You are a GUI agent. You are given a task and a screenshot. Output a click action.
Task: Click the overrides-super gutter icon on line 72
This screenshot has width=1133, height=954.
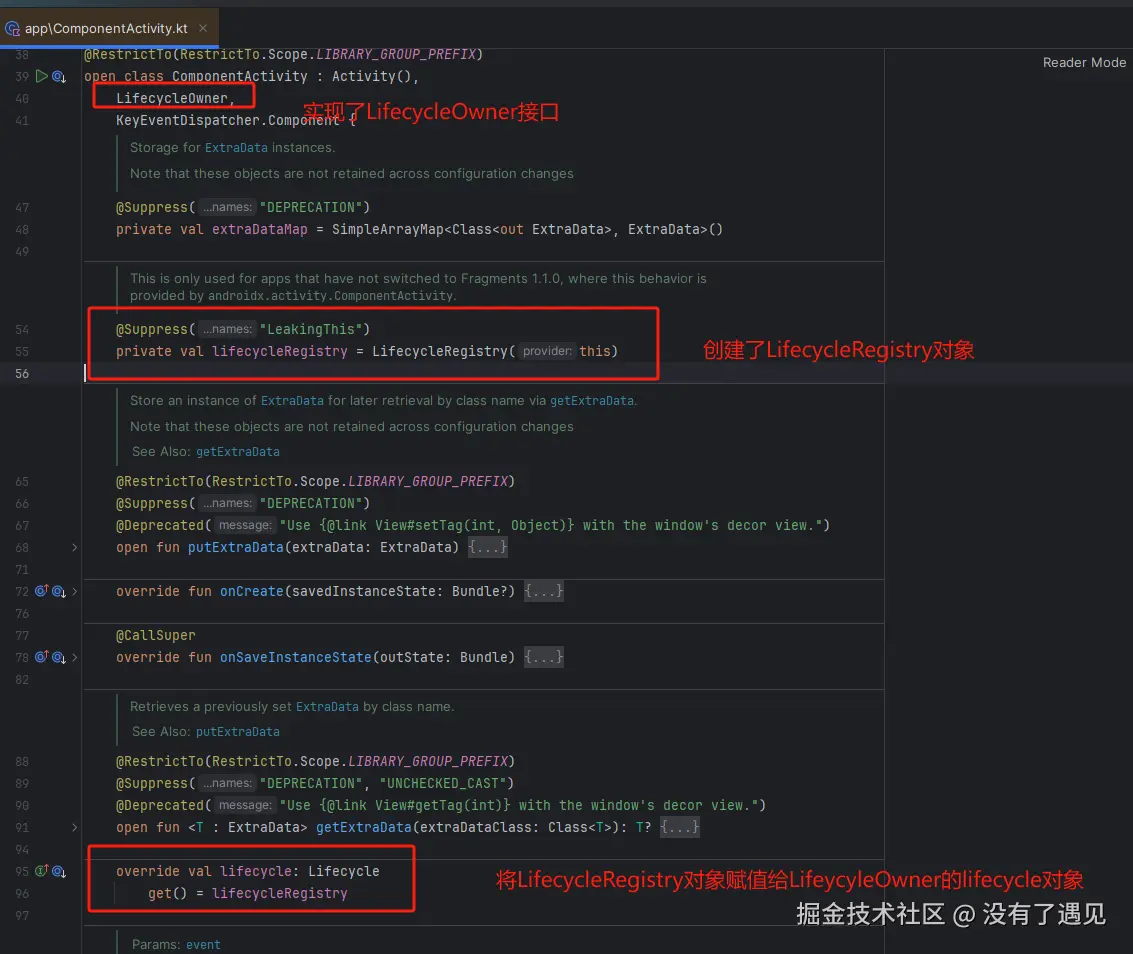tap(41, 590)
